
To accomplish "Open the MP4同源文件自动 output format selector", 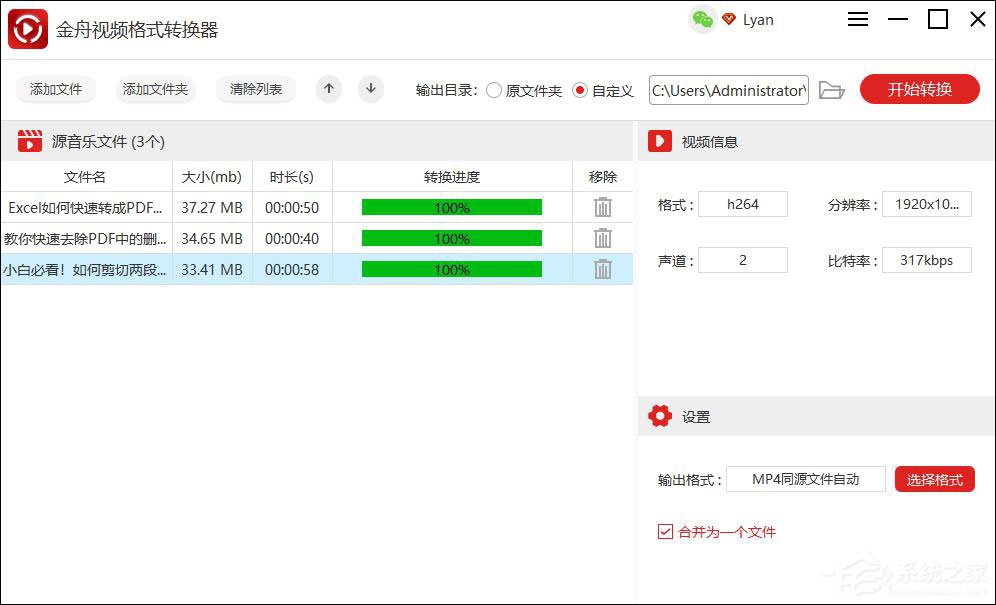I will click(806, 479).
